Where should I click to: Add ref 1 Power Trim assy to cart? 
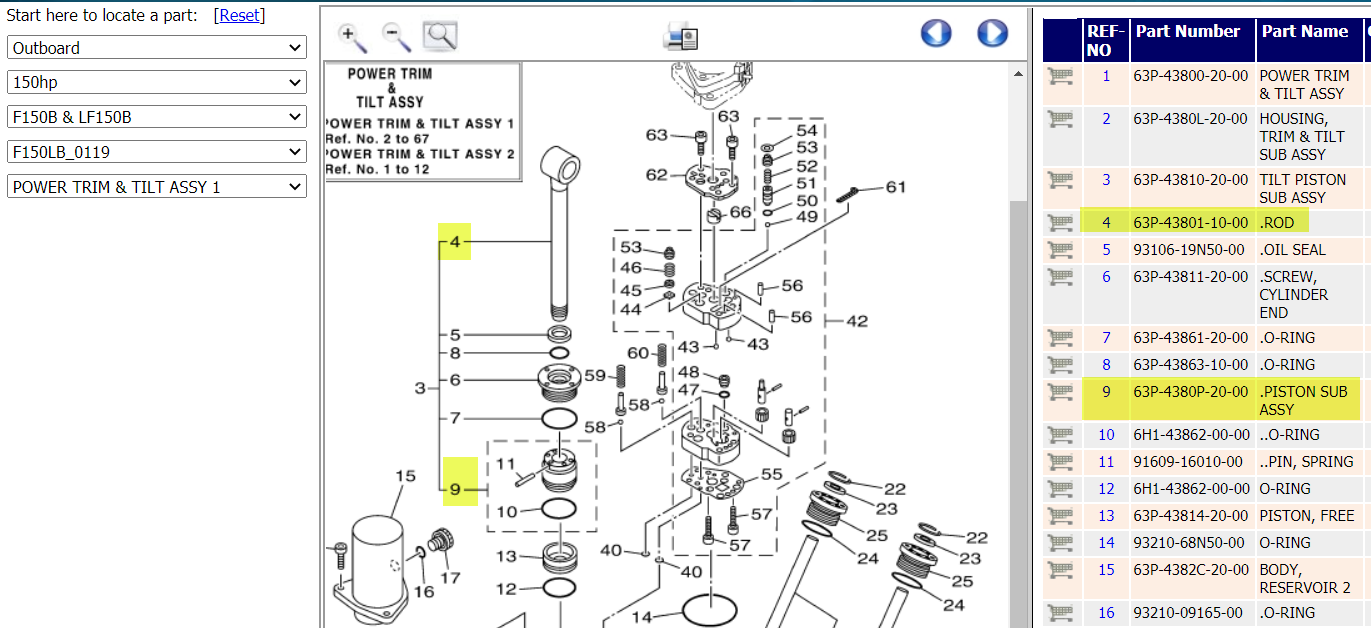coord(1060,76)
